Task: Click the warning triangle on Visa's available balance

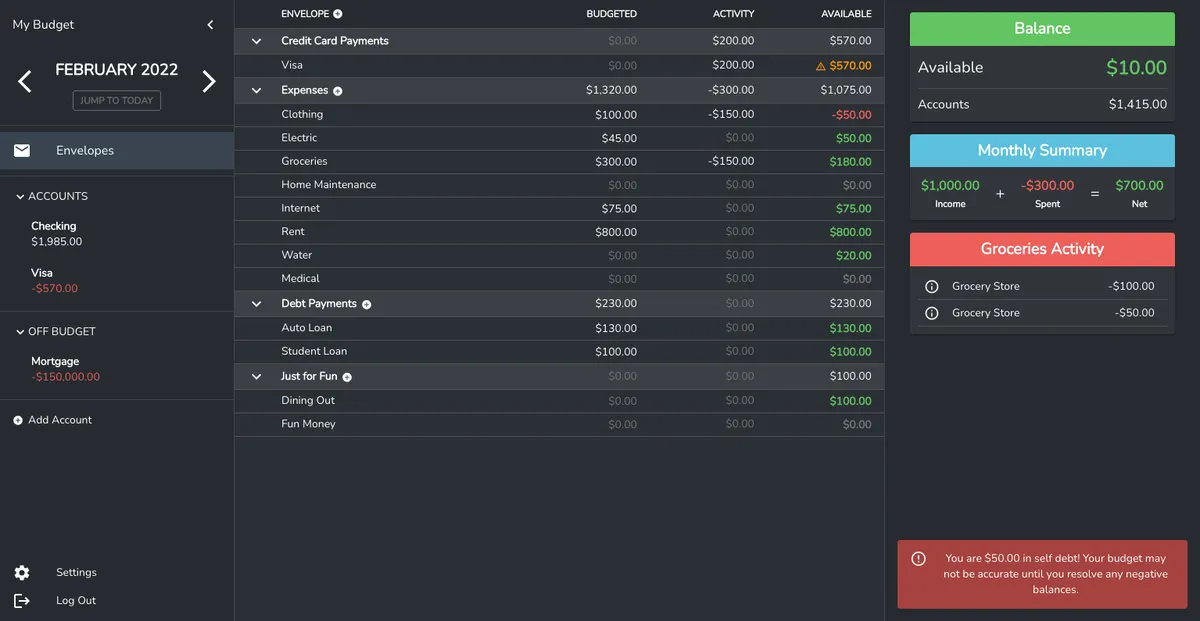Action: pyautogui.click(x=821, y=65)
